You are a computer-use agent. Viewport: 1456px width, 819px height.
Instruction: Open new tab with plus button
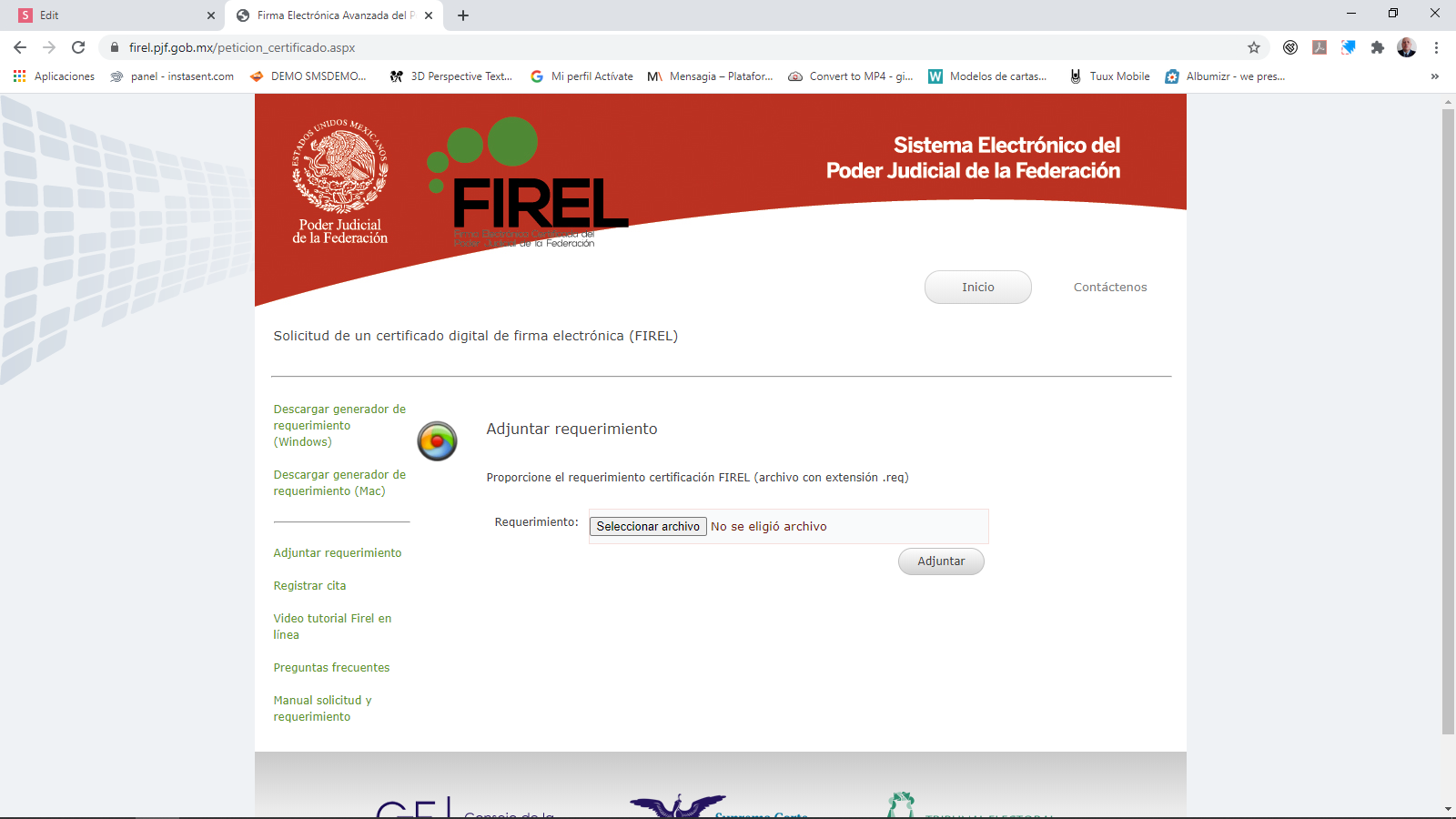[463, 15]
